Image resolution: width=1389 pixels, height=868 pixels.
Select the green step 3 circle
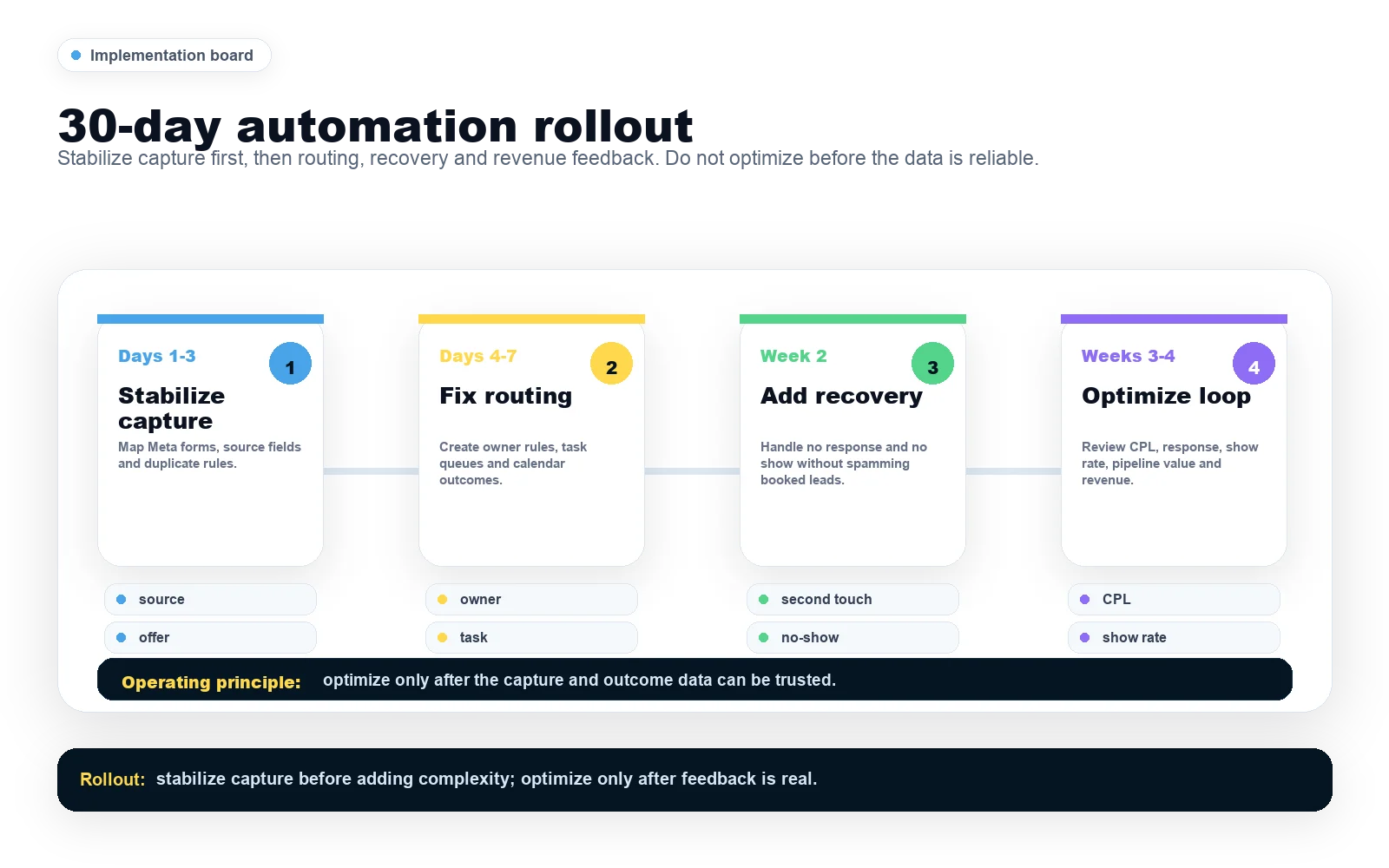click(x=932, y=364)
